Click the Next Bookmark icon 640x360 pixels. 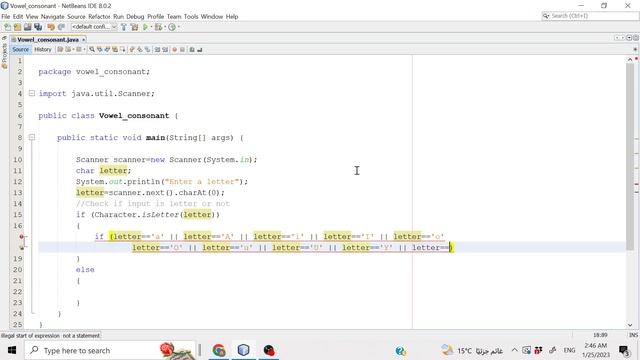(140, 49)
